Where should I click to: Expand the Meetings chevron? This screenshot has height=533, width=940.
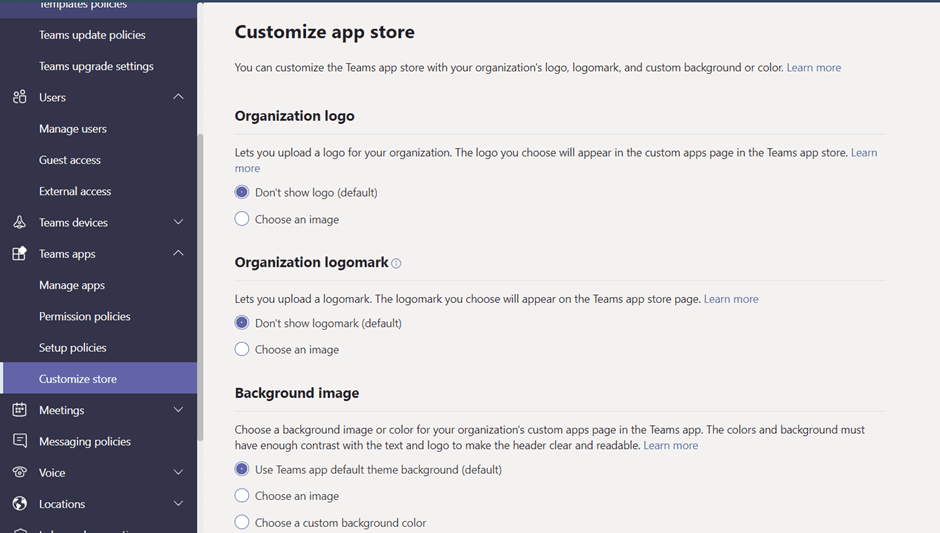pyautogui.click(x=178, y=410)
